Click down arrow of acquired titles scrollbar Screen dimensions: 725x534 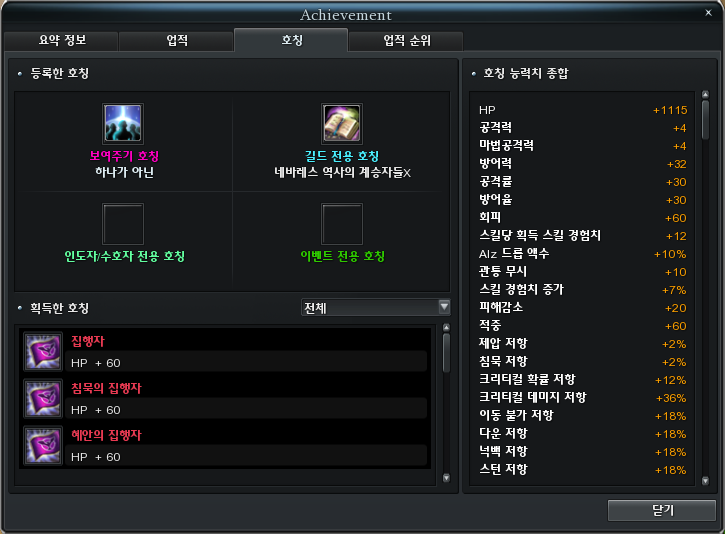coord(446,478)
